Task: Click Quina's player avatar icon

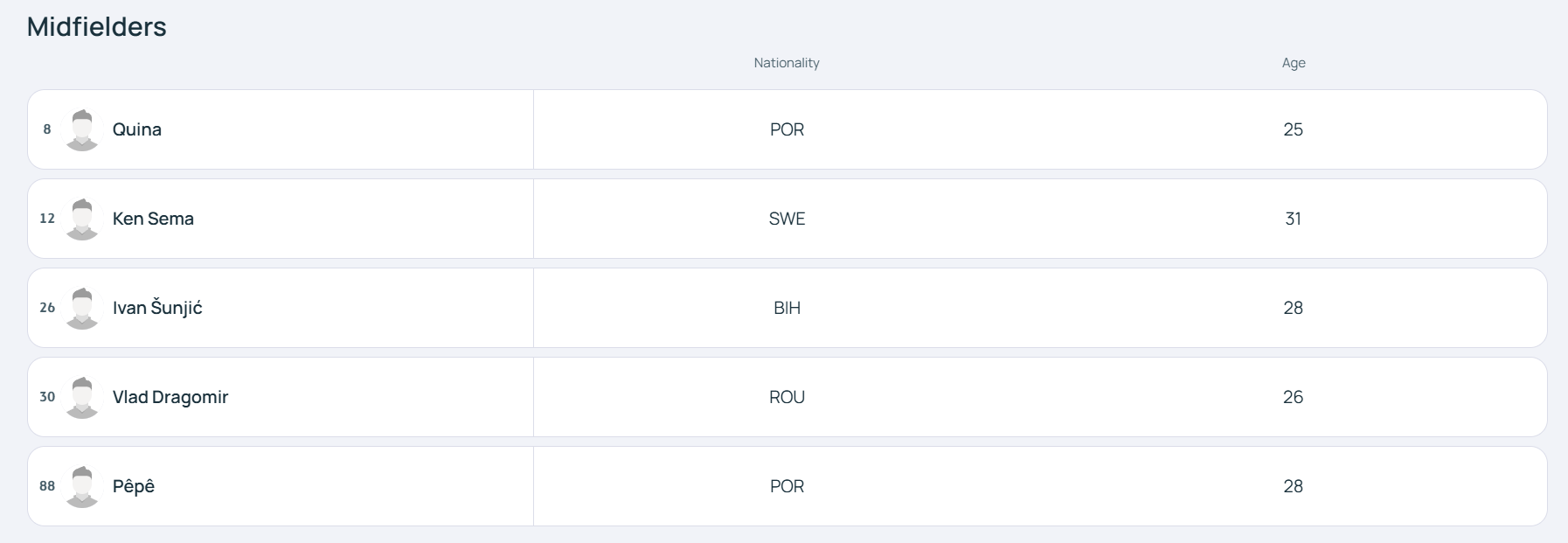Action: pyautogui.click(x=82, y=130)
